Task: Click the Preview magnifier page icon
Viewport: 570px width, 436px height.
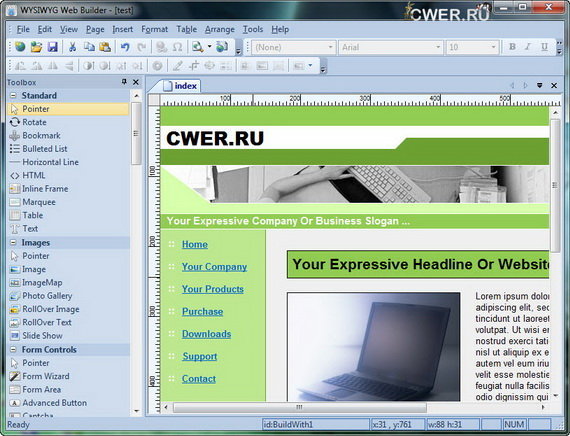Action: [x=197, y=47]
